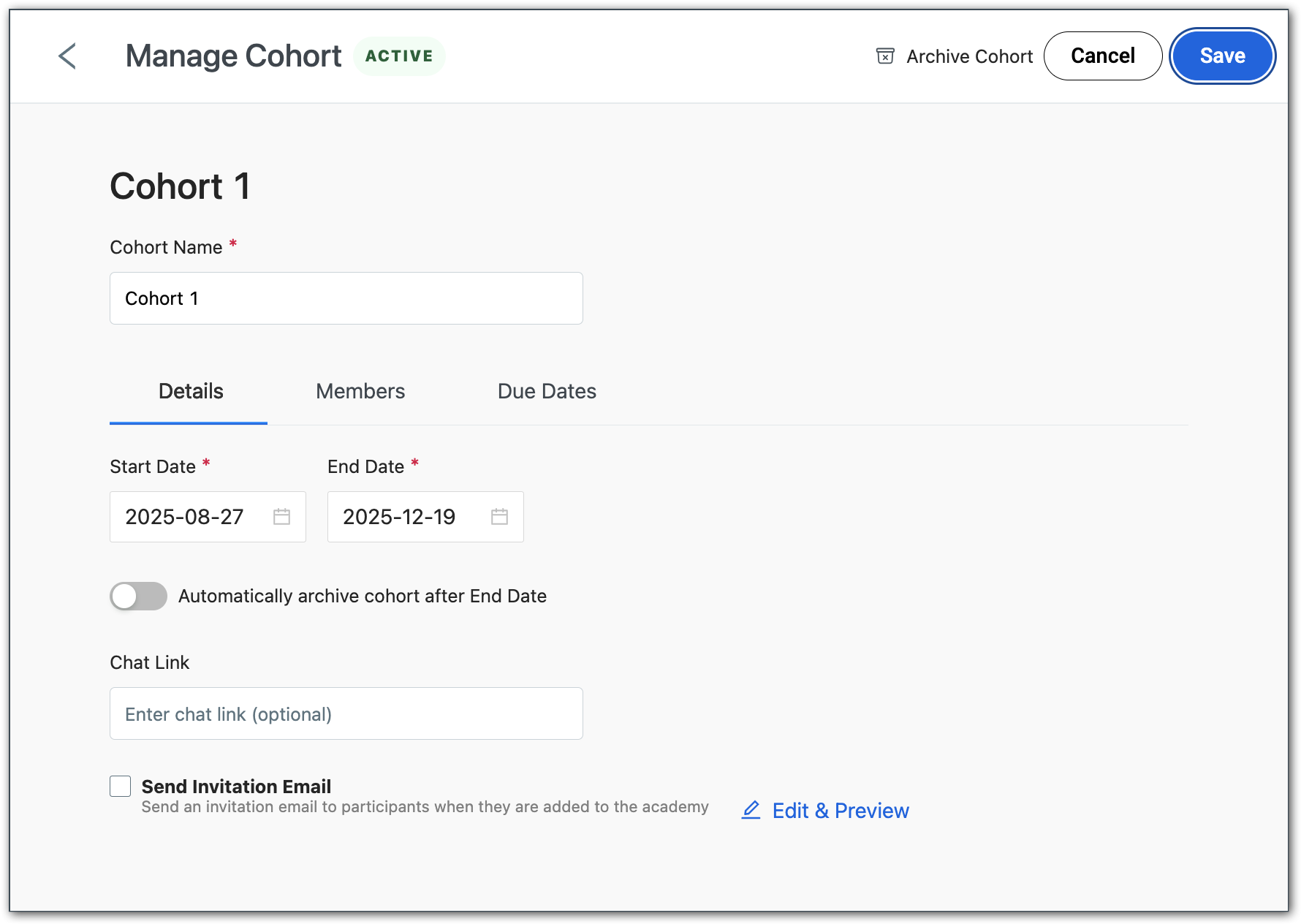Viewport: 1301px width, 924px height.
Task: Click inside the Cohort Name field
Action: pos(346,298)
